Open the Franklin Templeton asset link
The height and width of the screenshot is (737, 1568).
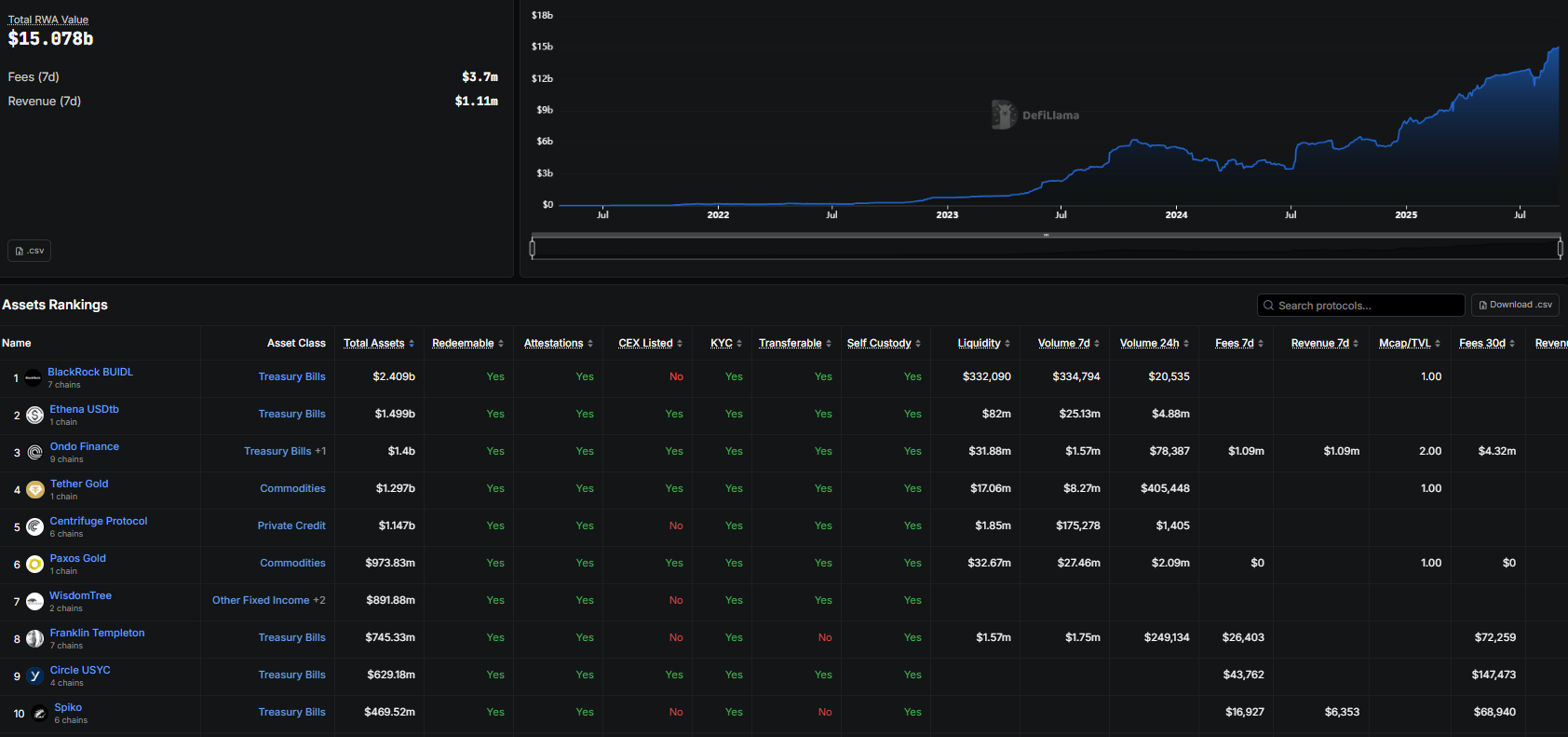(97, 633)
